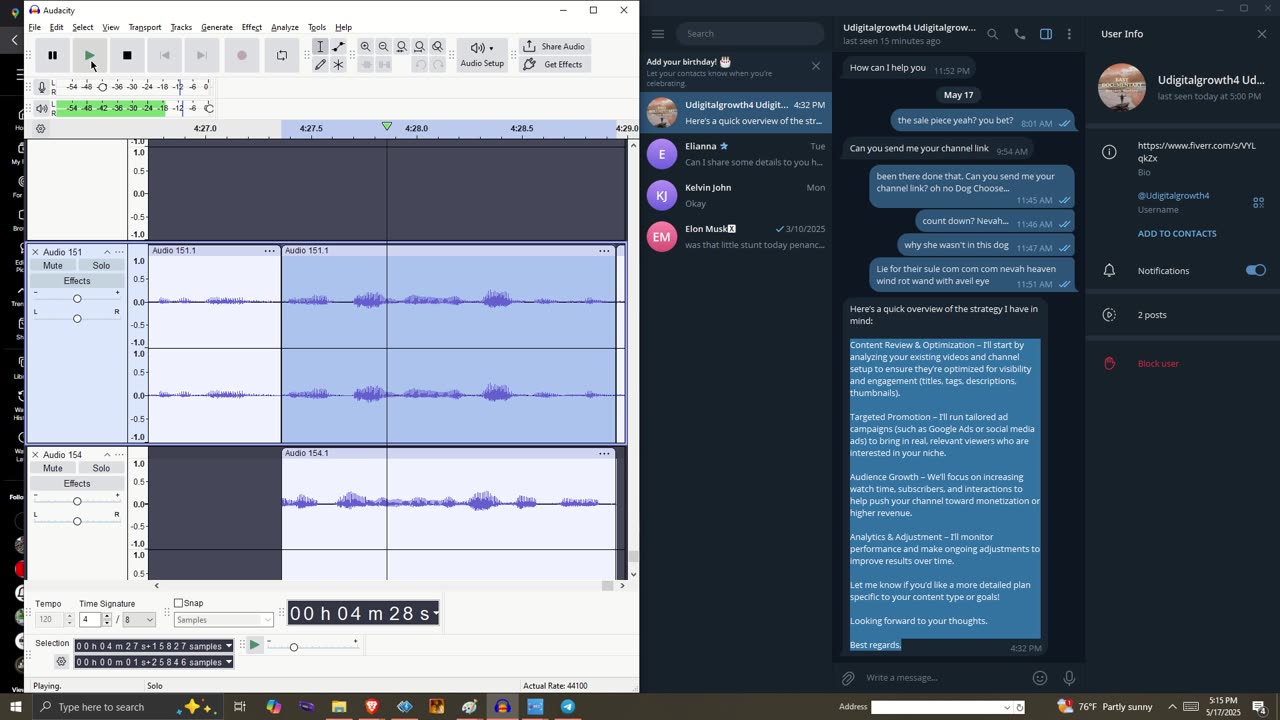This screenshot has height=720, width=1280.
Task: Enable the Snap checkbox
Action: tap(178, 603)
